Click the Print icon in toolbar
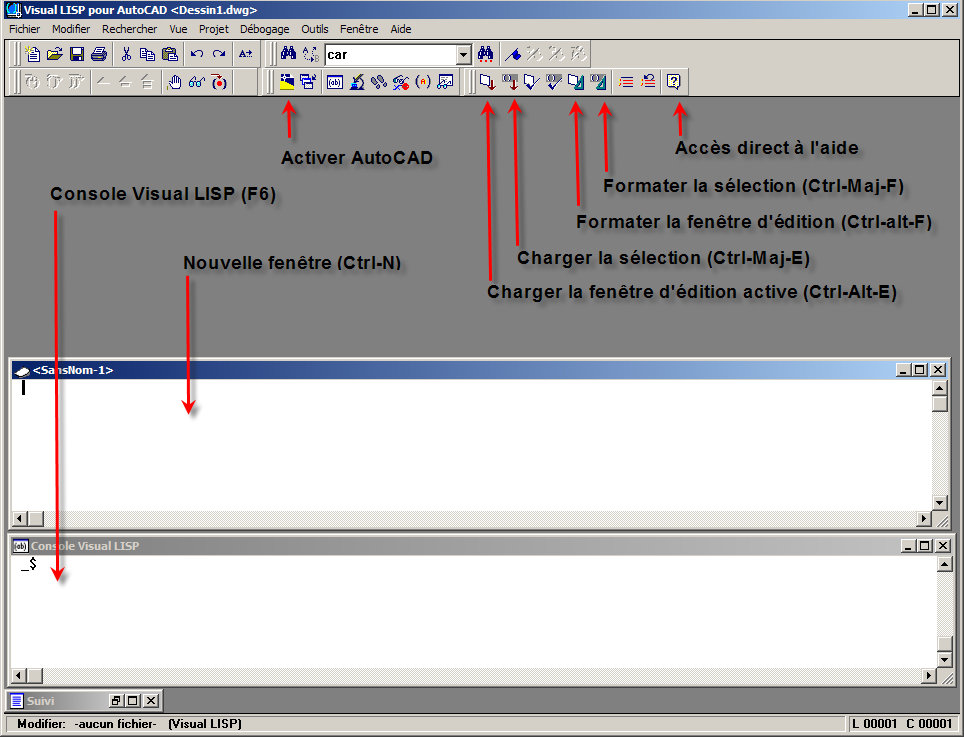The width and height of the screenshot is (964, 737). click(98, 54)
